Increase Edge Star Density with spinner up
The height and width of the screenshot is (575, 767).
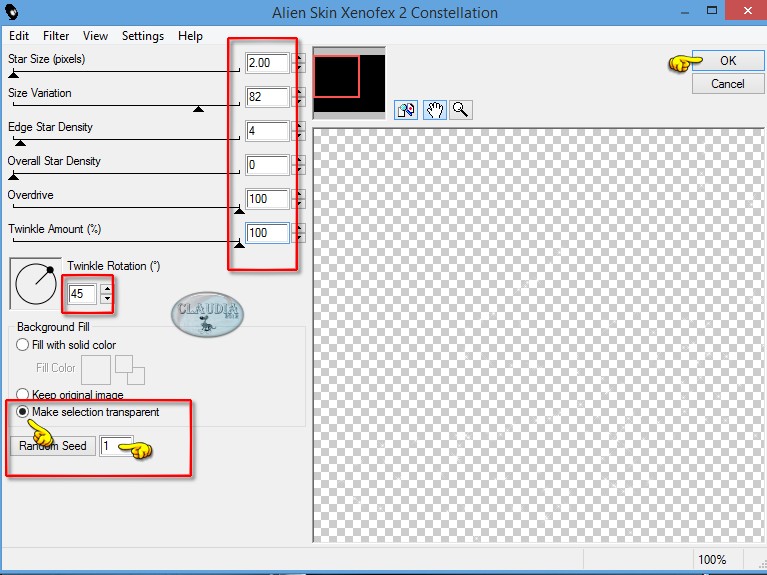pyautogui.click(x=298, y=126)
